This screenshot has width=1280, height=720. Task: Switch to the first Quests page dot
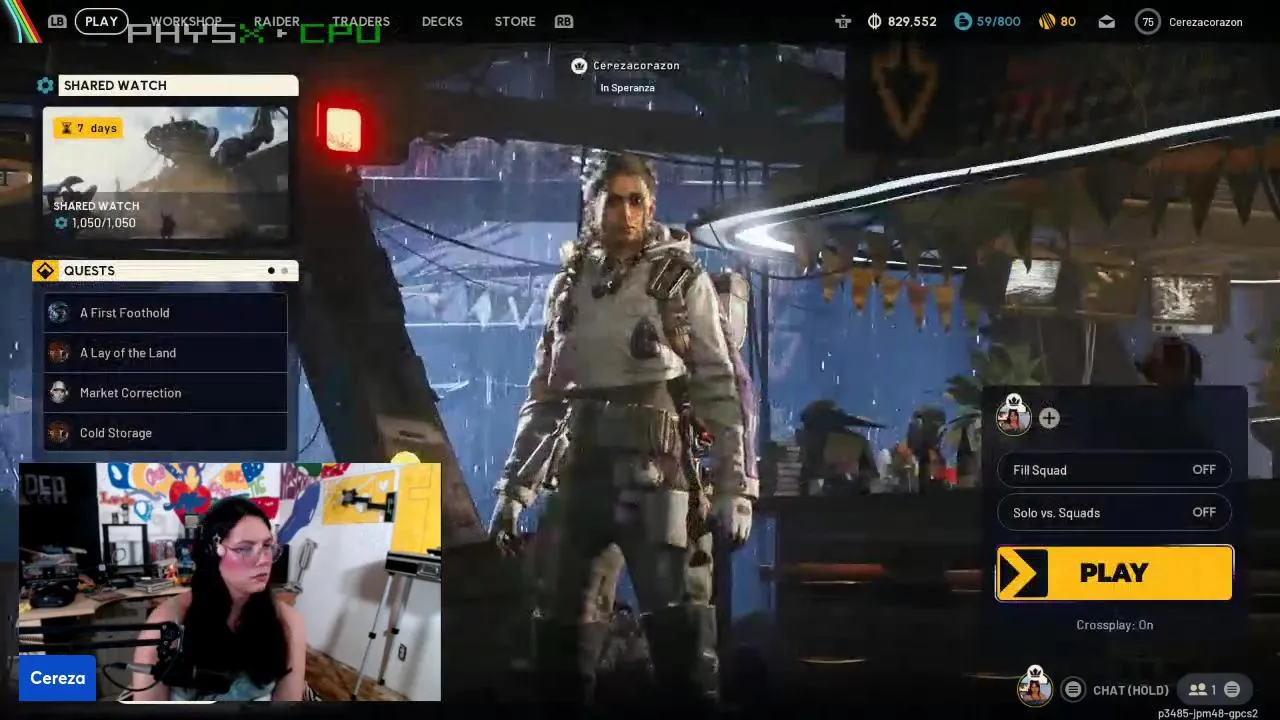(271, 271)
